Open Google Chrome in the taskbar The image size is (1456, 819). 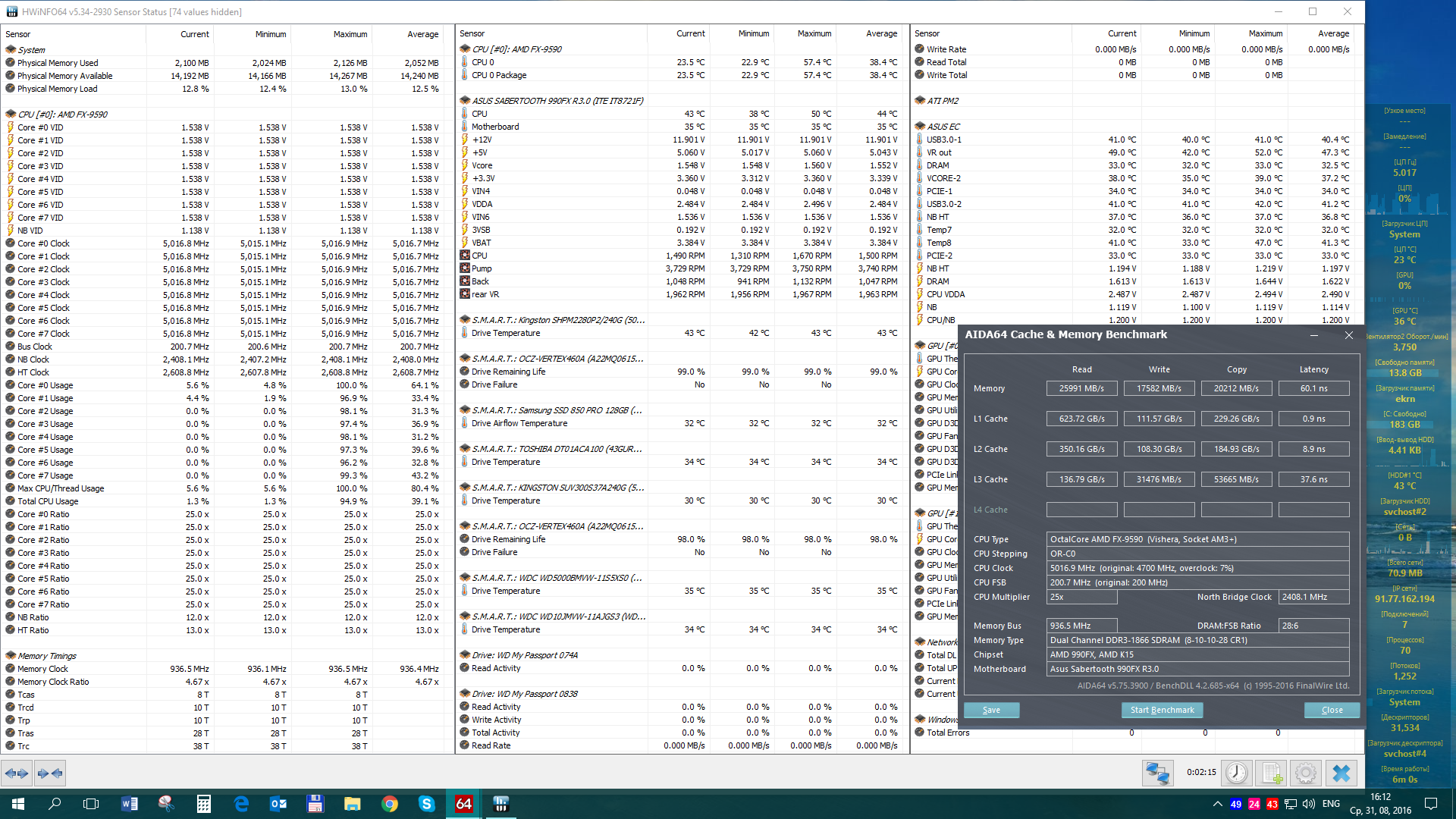click(390, 804)
